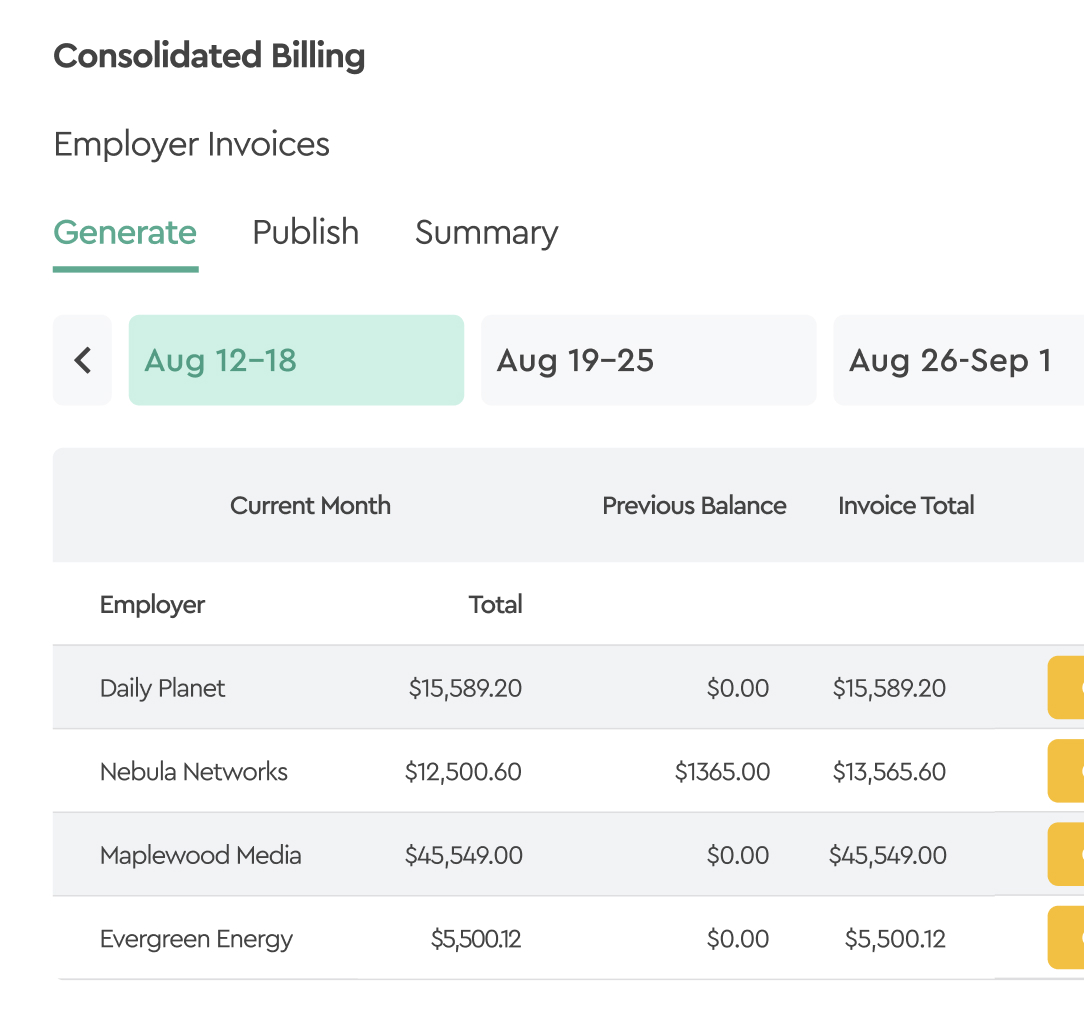Hit yellow action button for Maplewood Media
The width and height of the screenshot is (1084, 1011).
pos(1066,855)
